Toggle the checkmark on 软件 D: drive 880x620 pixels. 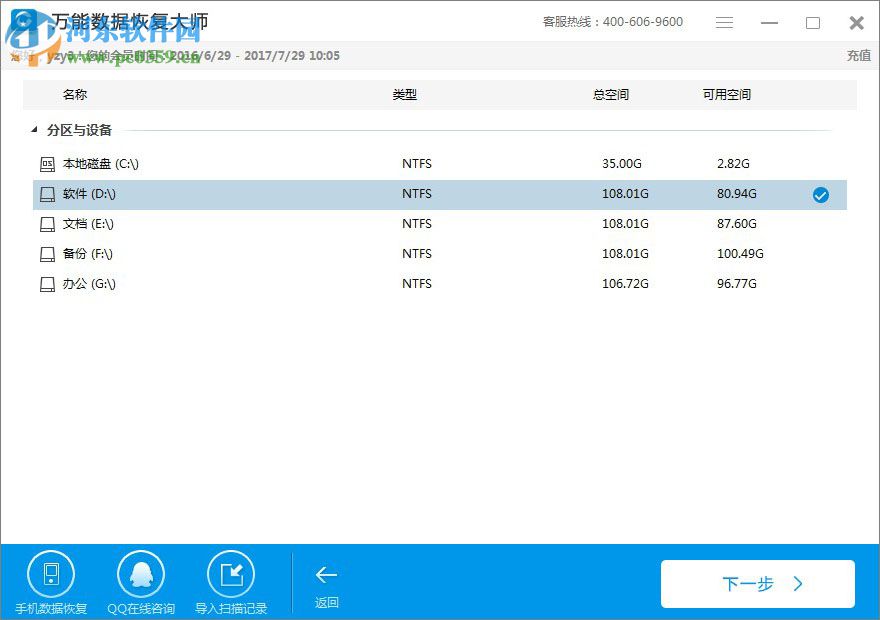point(821,195)
